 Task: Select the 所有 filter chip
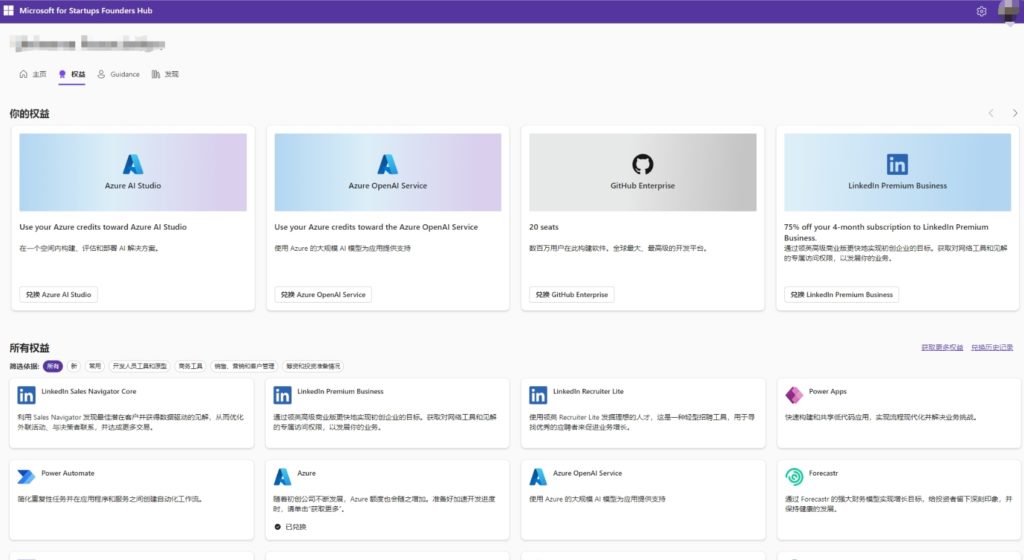click(53, 366)
